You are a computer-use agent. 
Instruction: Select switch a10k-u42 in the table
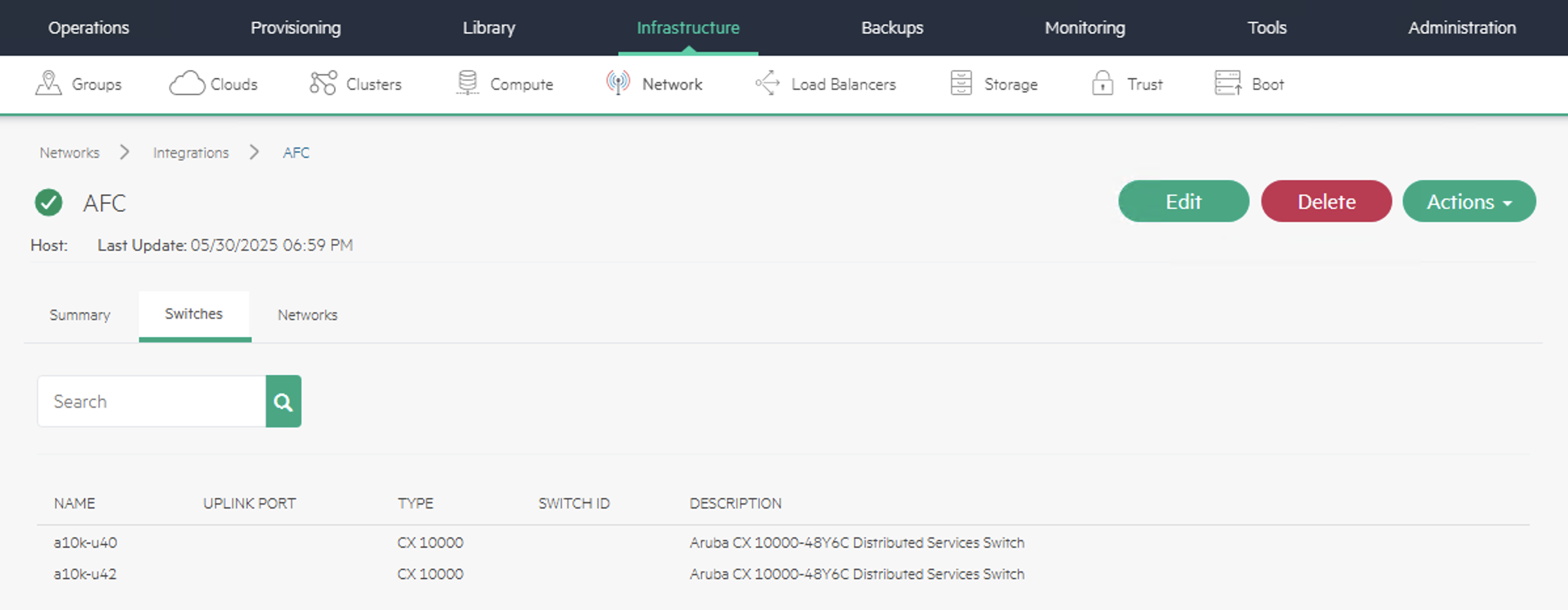point(85,574)
